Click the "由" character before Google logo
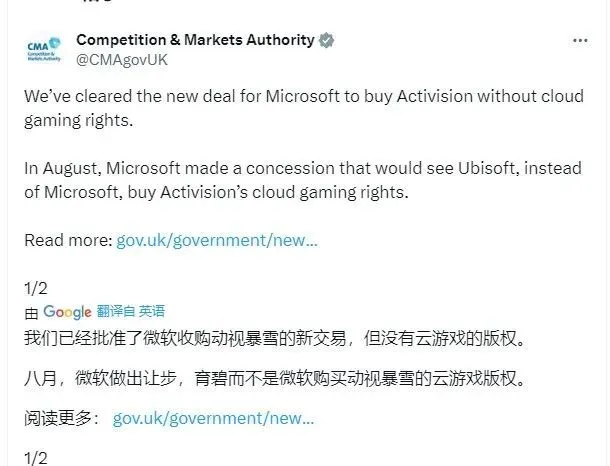 [30, 312]
